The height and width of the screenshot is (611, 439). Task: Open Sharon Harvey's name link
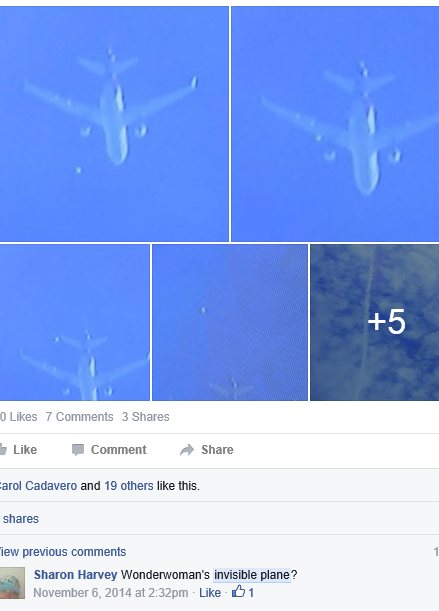pos(76,575)
